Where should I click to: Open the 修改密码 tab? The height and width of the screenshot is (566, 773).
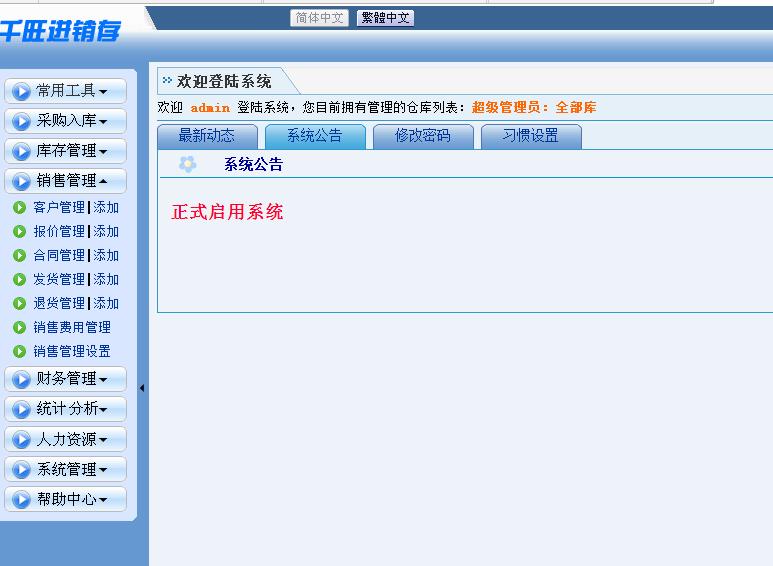[x=422, y=136]
